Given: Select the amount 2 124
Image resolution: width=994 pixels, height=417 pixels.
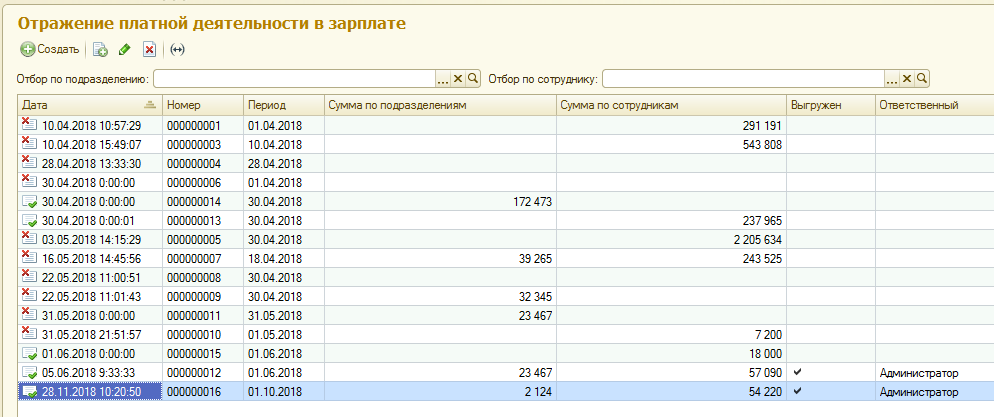Looking at the screenshot, I should 538,392.
